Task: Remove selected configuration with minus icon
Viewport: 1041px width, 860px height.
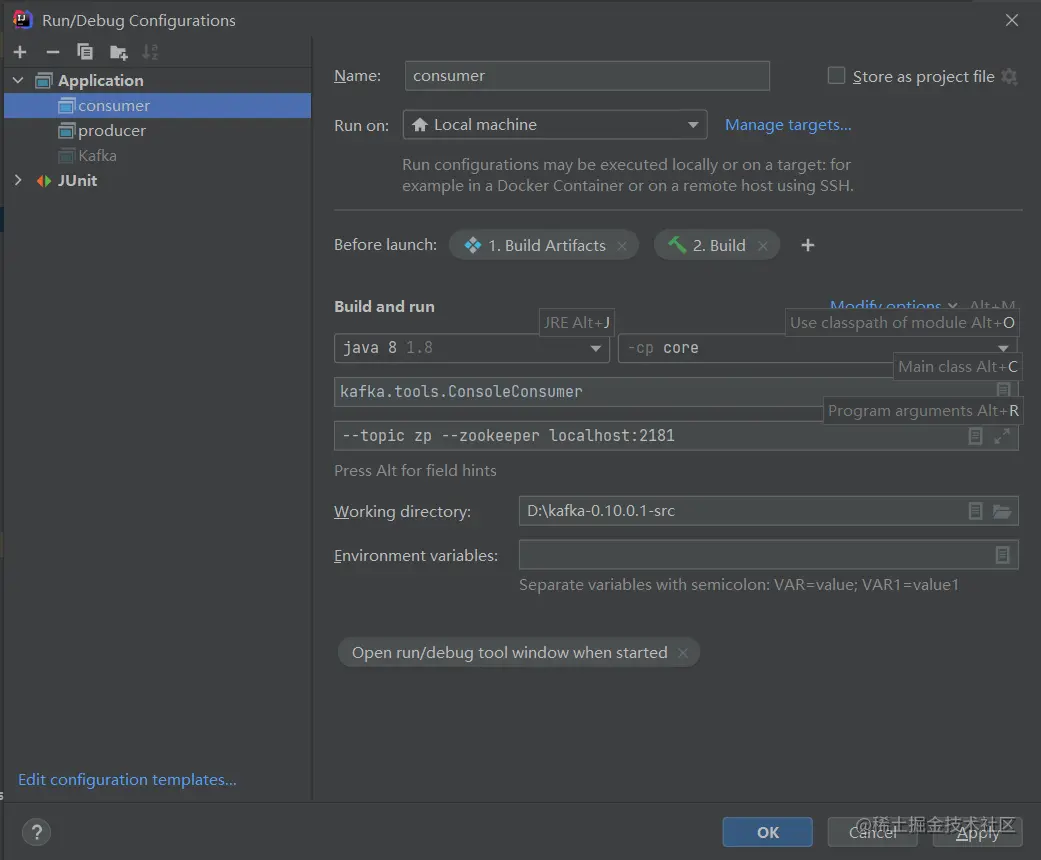Action: (52, 52)
